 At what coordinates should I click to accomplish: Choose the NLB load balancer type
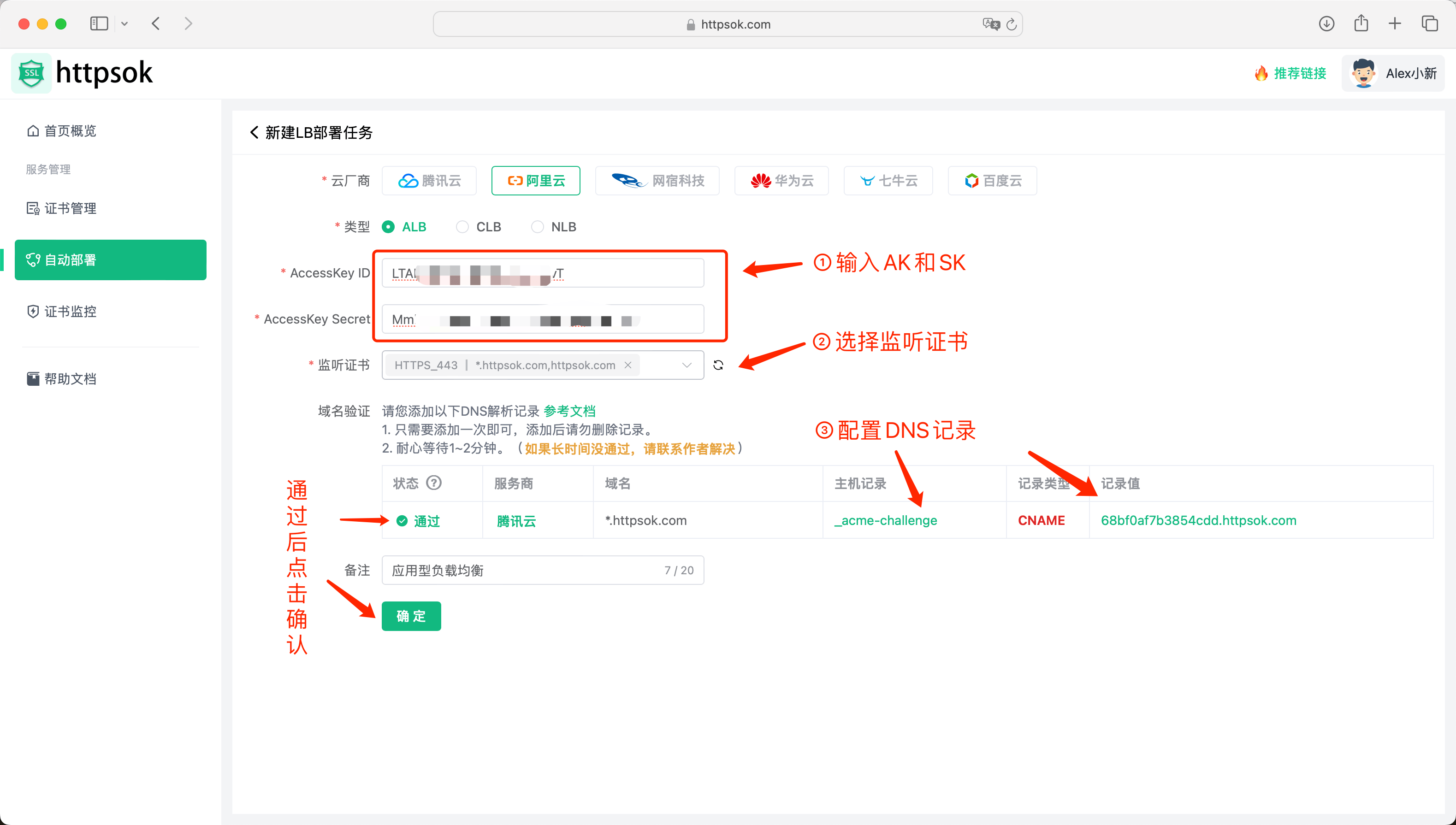pyautogui.click(x=537, y=227)
